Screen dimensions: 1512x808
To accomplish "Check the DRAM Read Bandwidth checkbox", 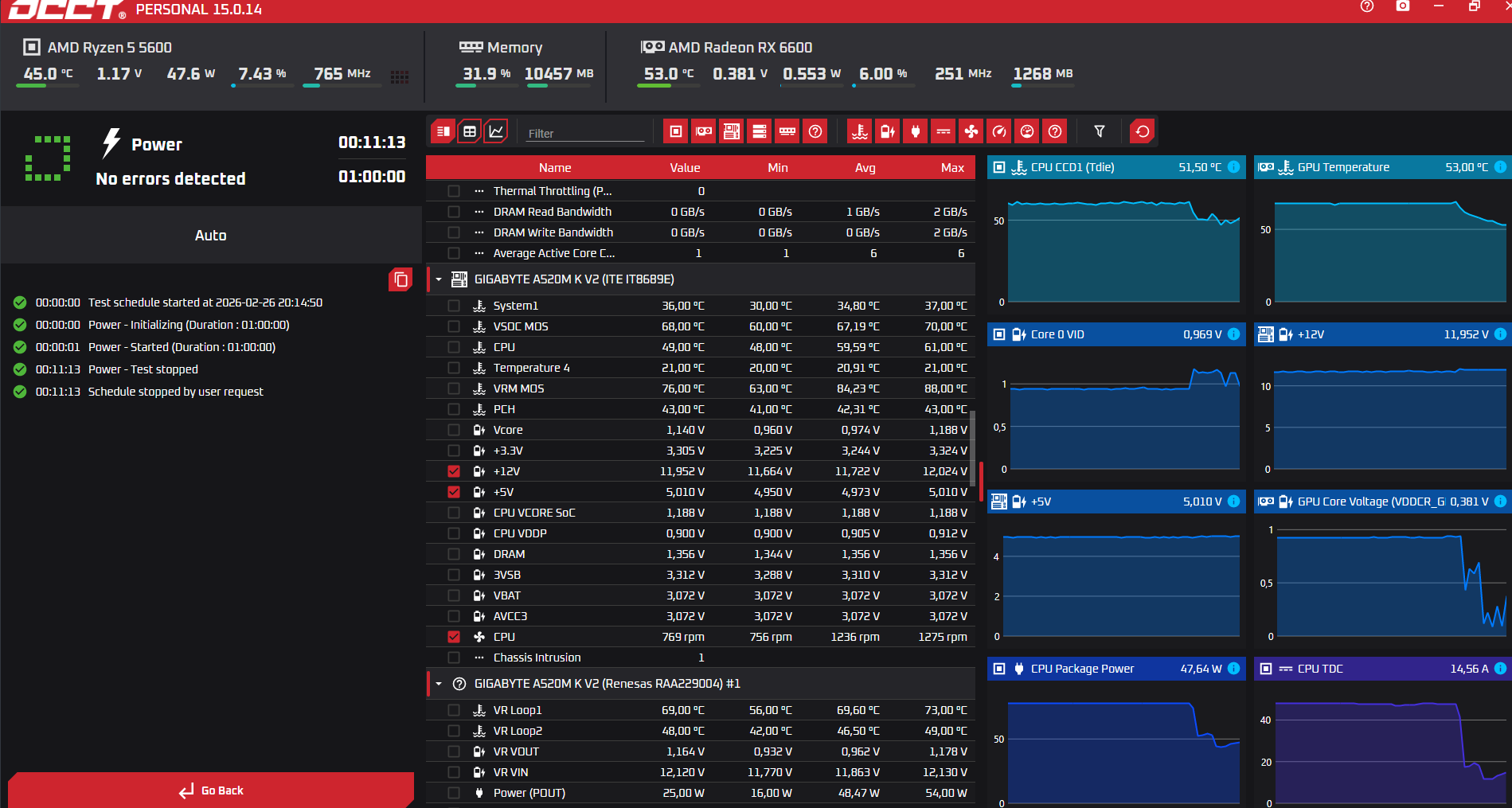I will tap(454, 212).
